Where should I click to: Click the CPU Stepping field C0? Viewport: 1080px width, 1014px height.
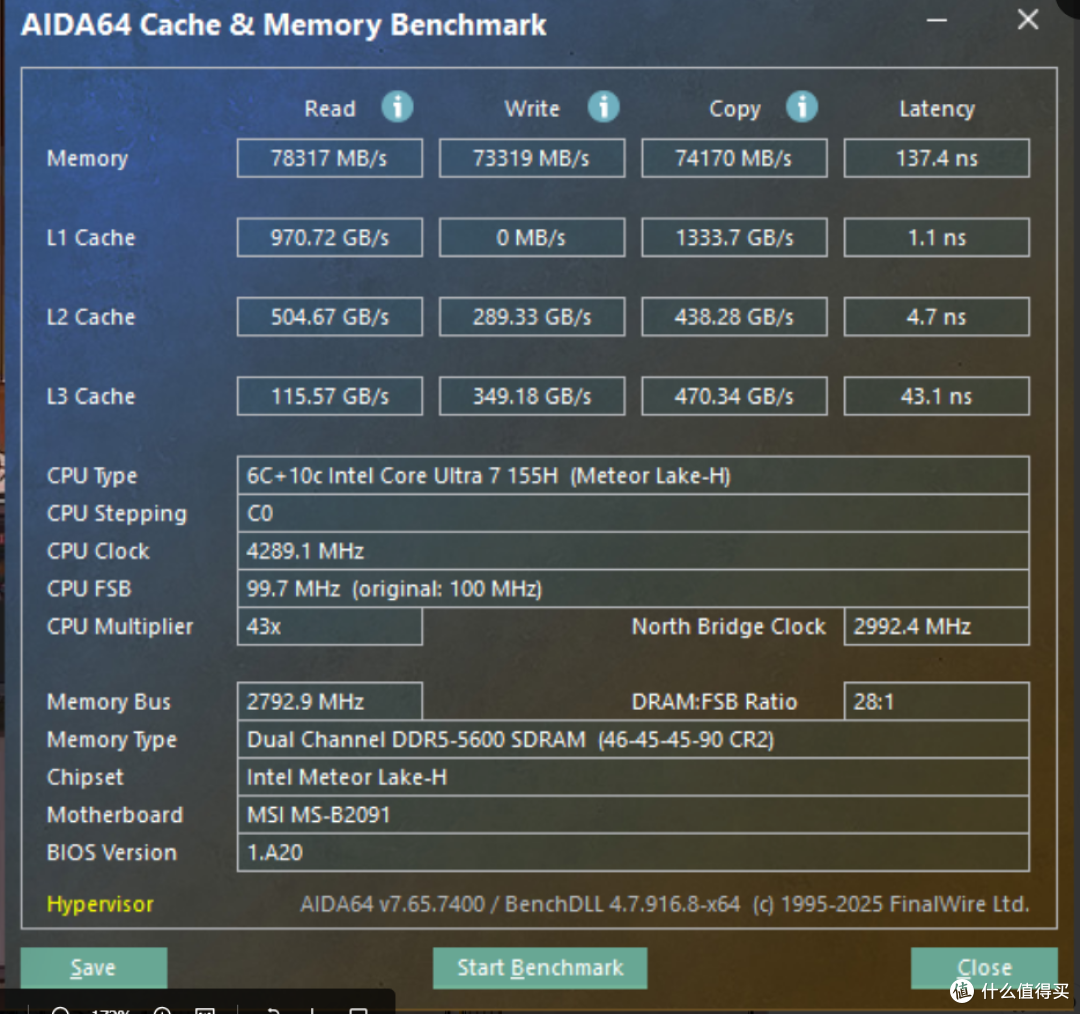tap(633, 513)
